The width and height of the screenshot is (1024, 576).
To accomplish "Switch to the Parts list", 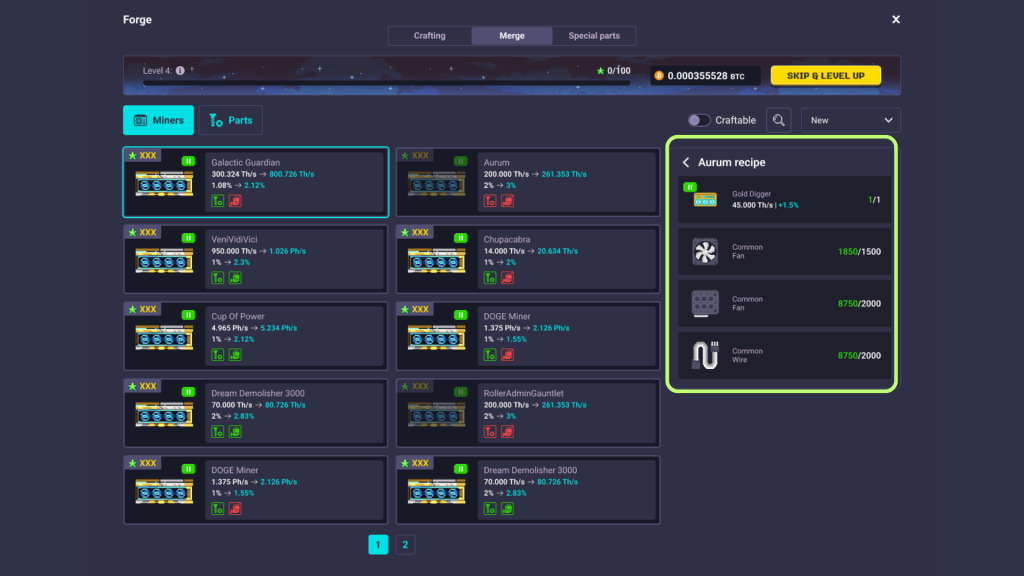I will pos(230,120).
